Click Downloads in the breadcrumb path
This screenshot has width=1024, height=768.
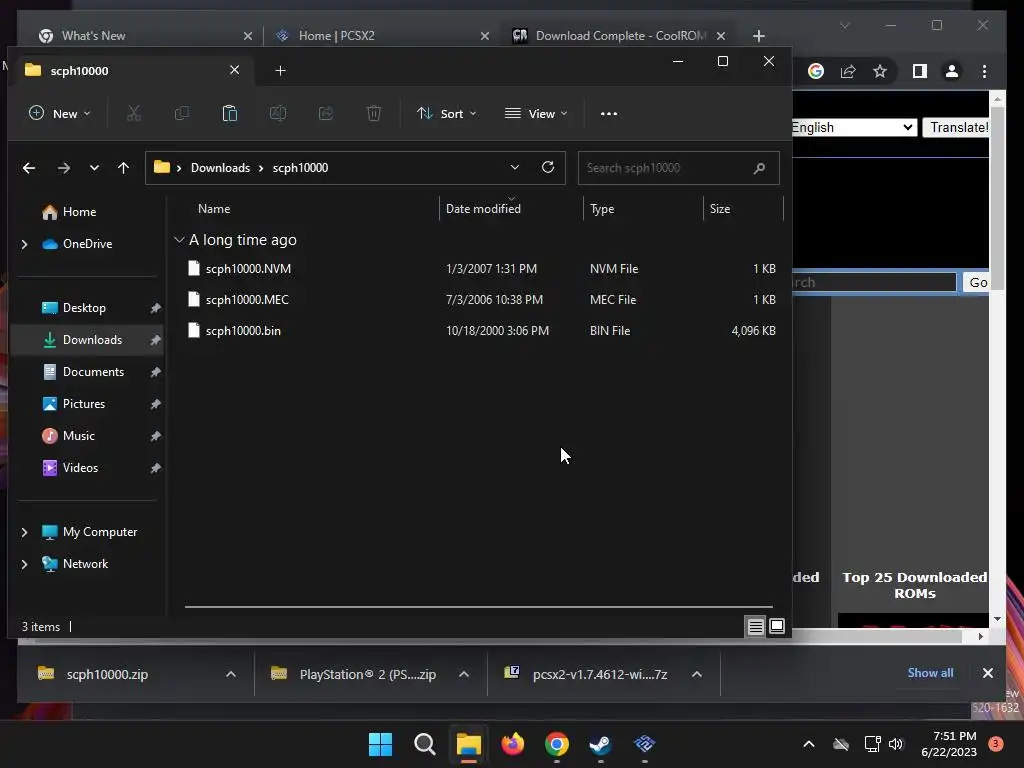pyautogui.click(x=220, y=168)
